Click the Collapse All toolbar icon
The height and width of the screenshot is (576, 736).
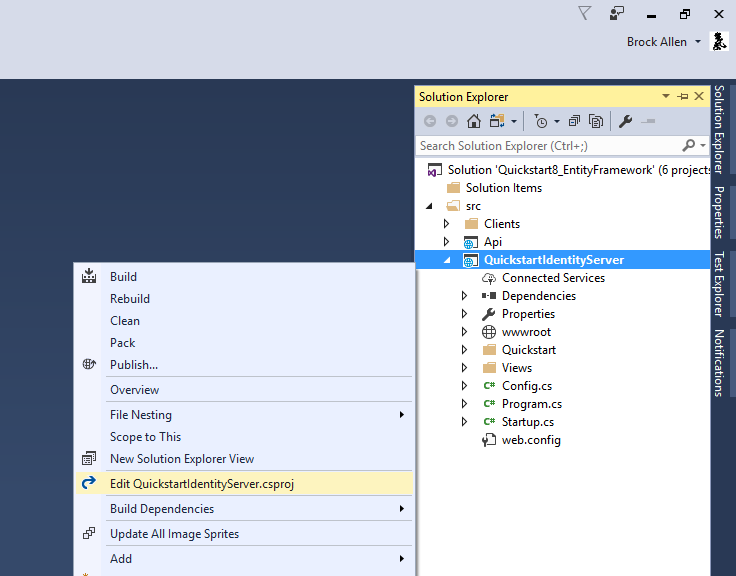pos(574,121)
